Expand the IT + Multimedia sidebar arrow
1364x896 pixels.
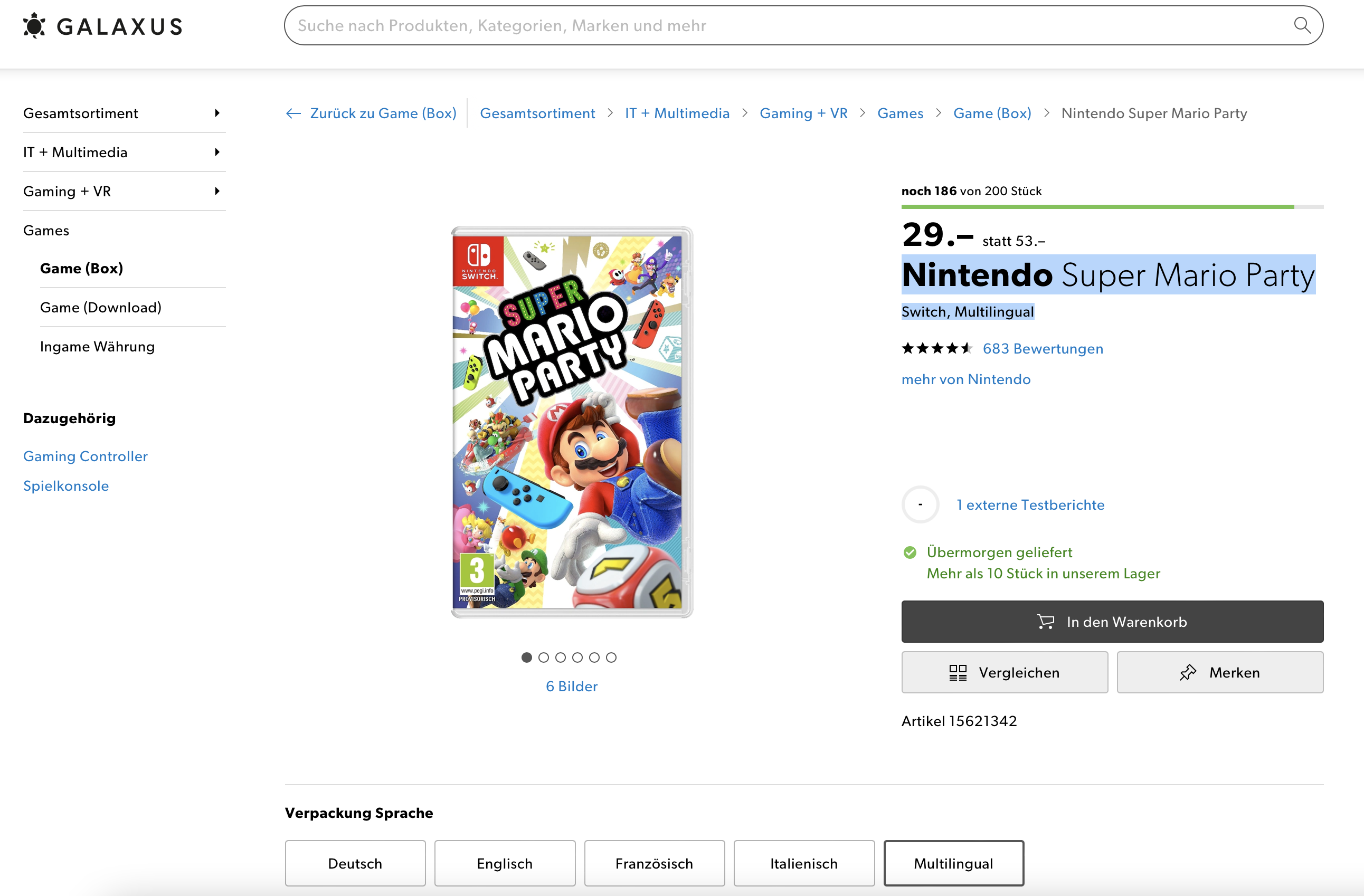point(217,152)
